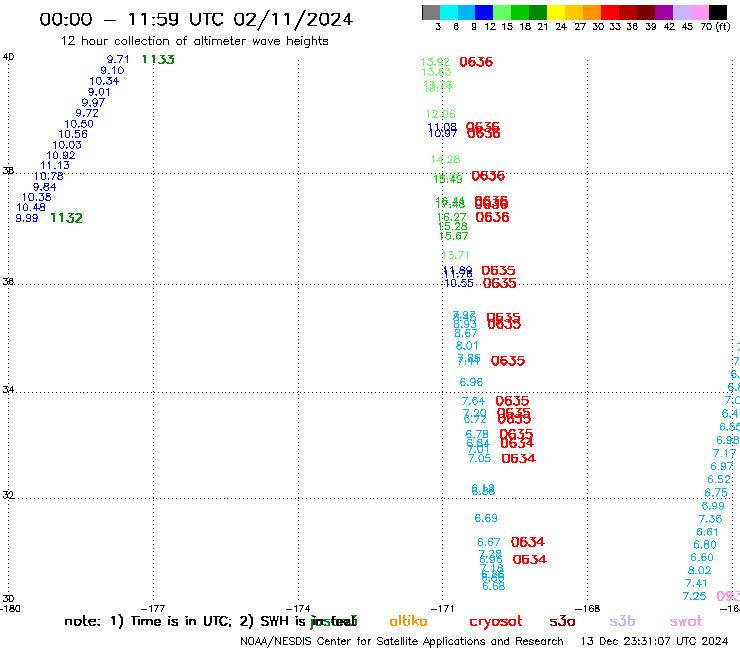Select the cryosat satellite legend label
The height and width of the screenshot is (650, 740).
coord(496,622)
